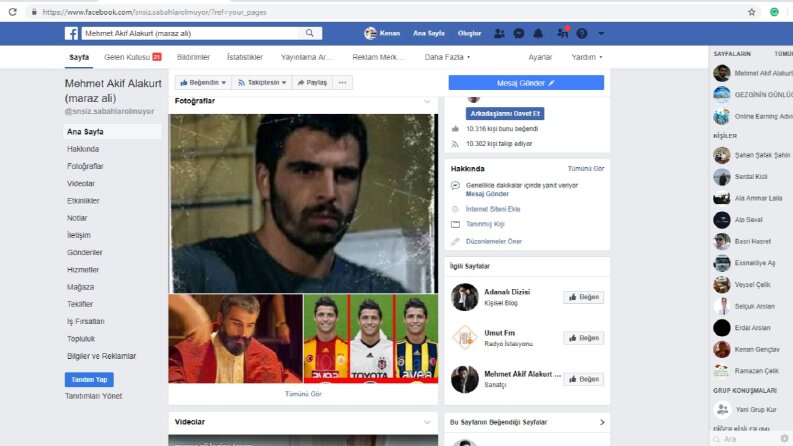Click Umut Fm page avatar
This screenshot has height=446, width=793.
(x=464, y=338)
